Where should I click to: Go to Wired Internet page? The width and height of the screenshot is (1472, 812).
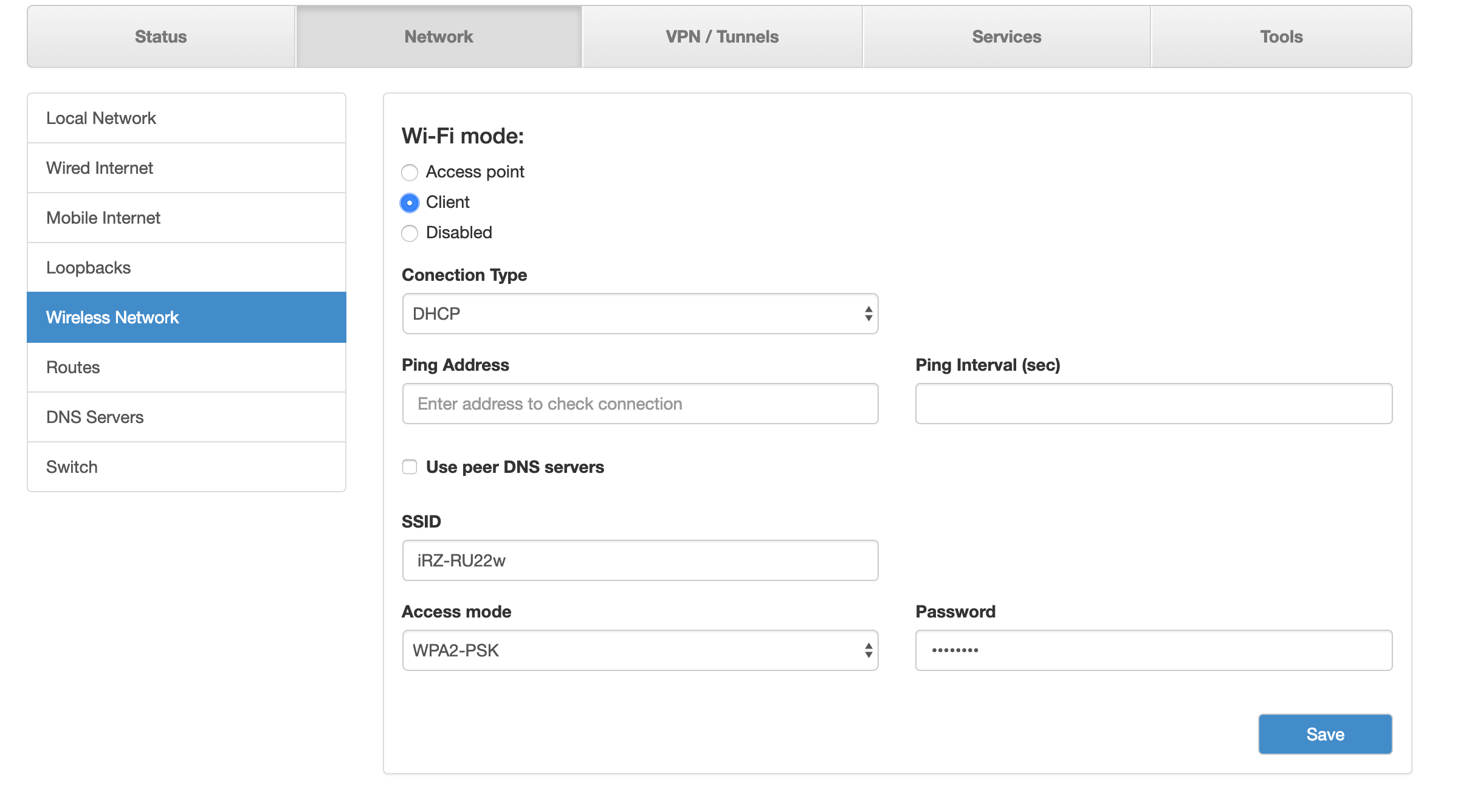[x=187, y=168]
